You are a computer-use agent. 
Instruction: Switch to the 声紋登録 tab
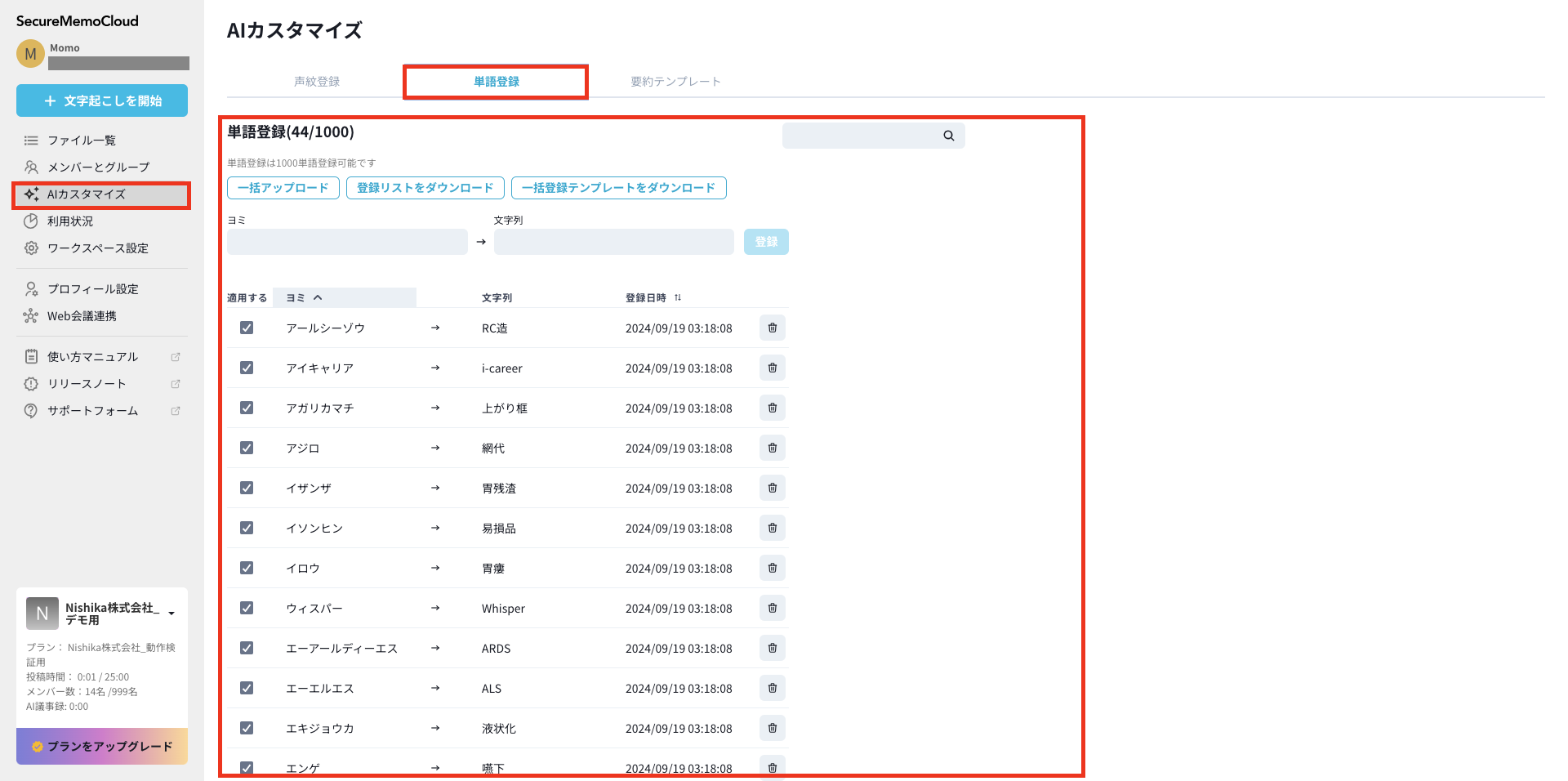[317, 82]
